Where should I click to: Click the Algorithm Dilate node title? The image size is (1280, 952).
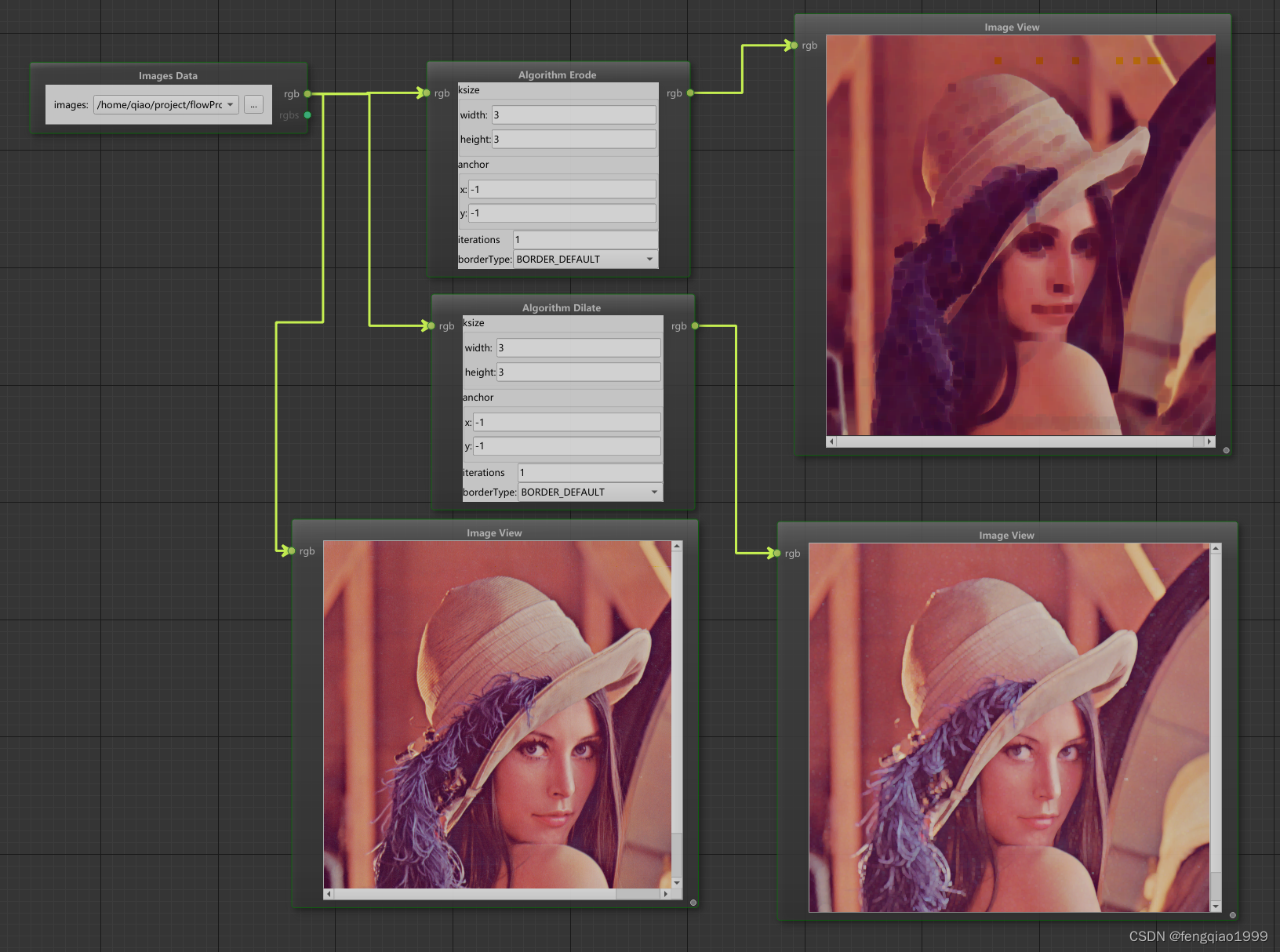(562, 308)
